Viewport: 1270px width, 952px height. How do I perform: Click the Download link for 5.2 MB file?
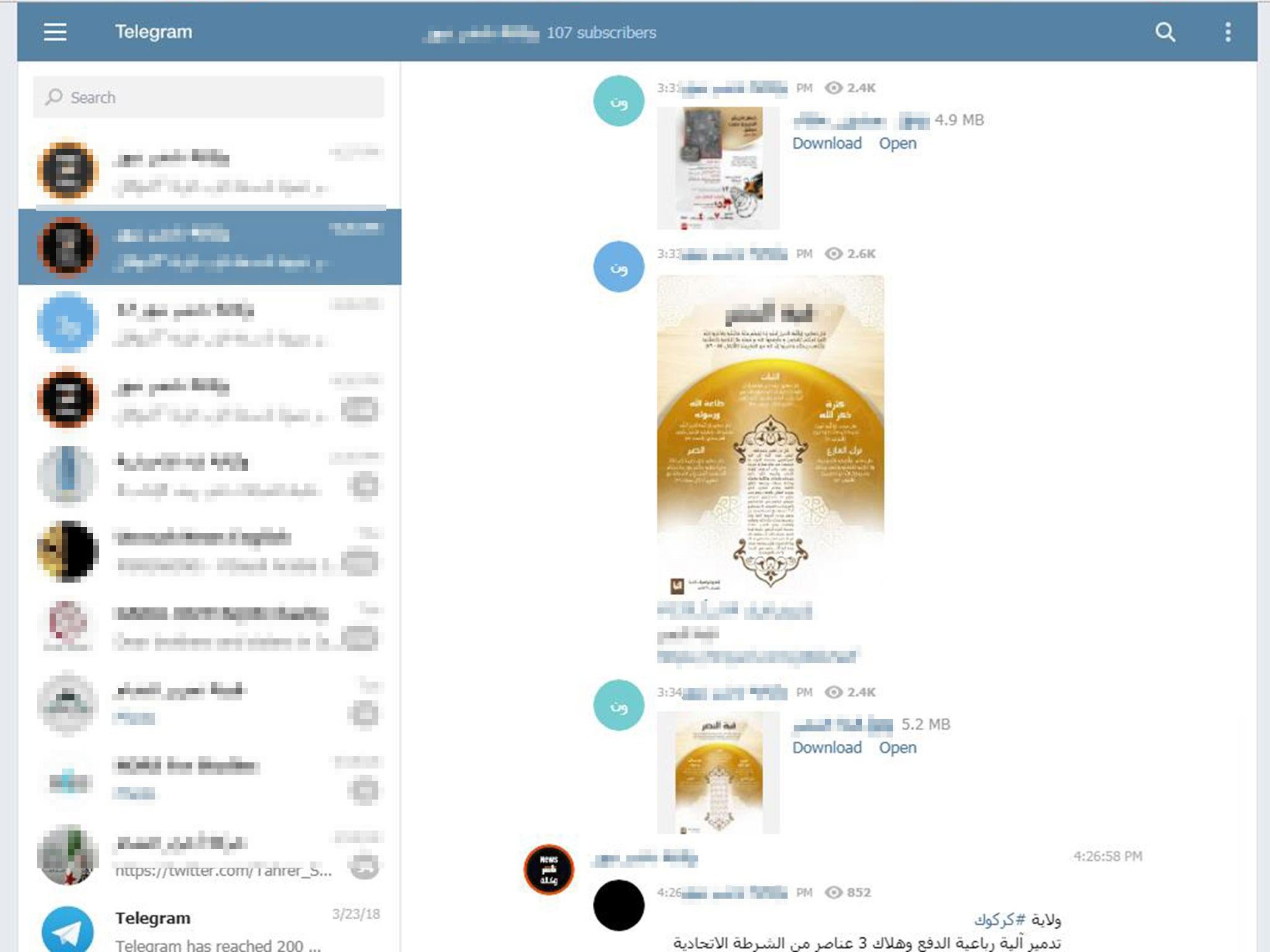(x=825, y=747)
